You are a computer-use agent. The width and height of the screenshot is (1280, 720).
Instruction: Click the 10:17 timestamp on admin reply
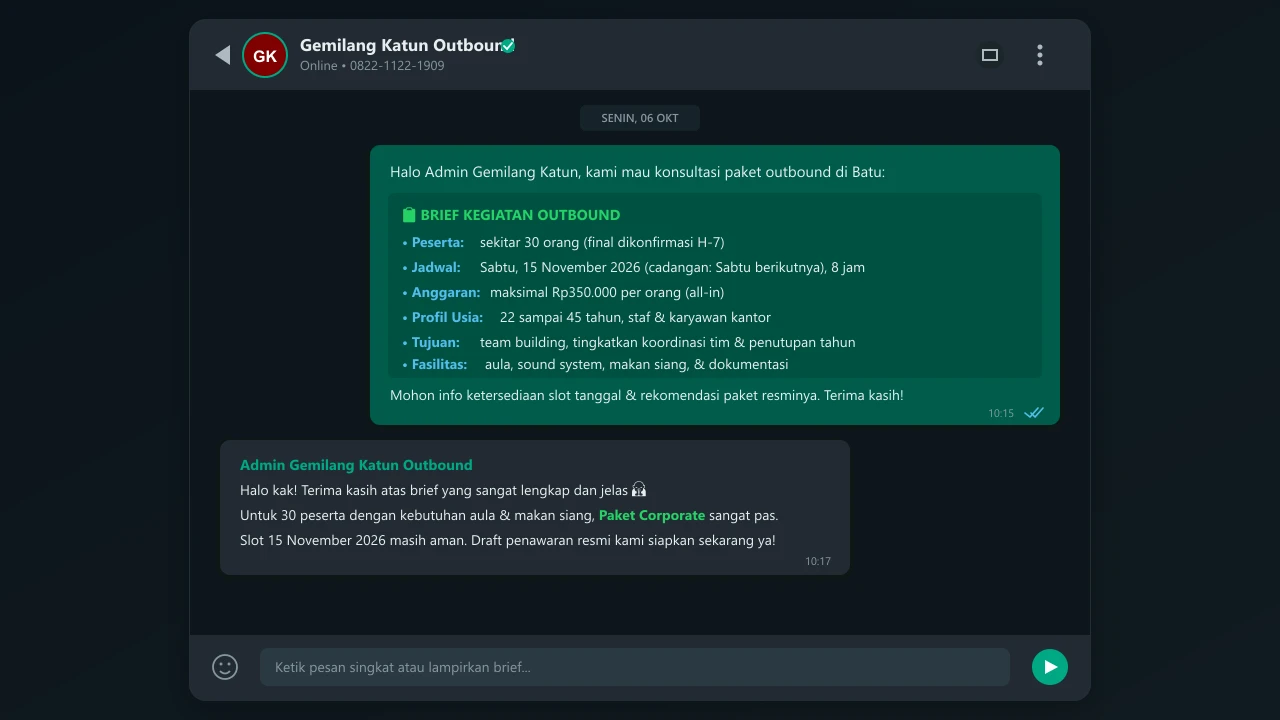pos(818,561)
